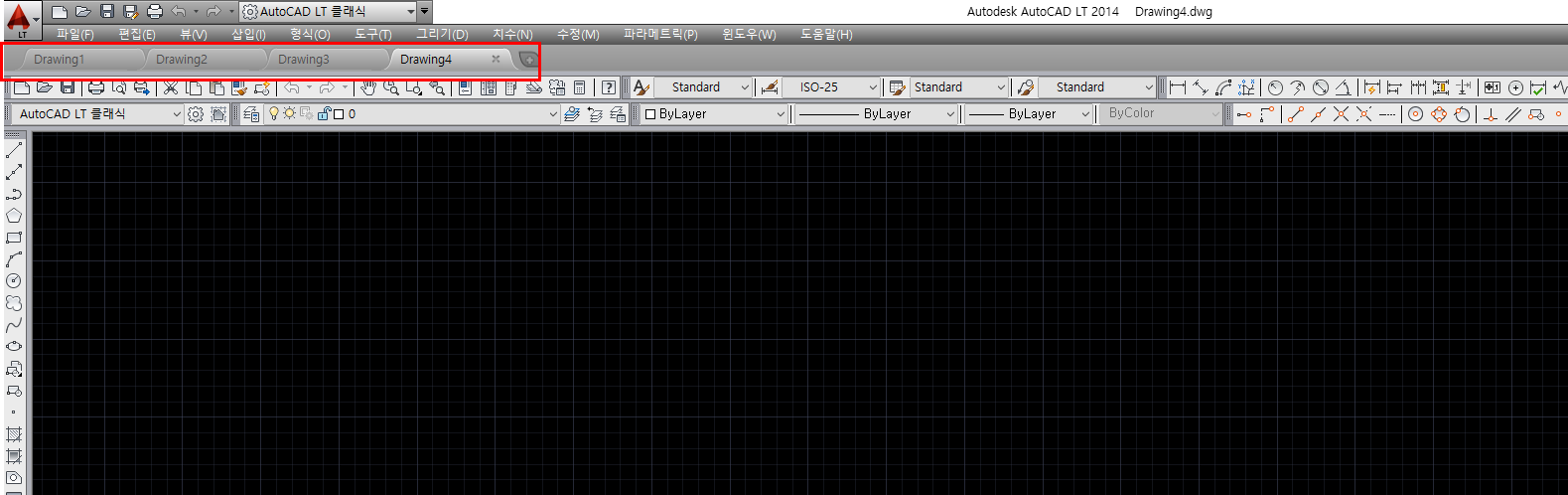Open AutoCAD LT 클래식 workspace toolbar dropdown

pos(177,114)
